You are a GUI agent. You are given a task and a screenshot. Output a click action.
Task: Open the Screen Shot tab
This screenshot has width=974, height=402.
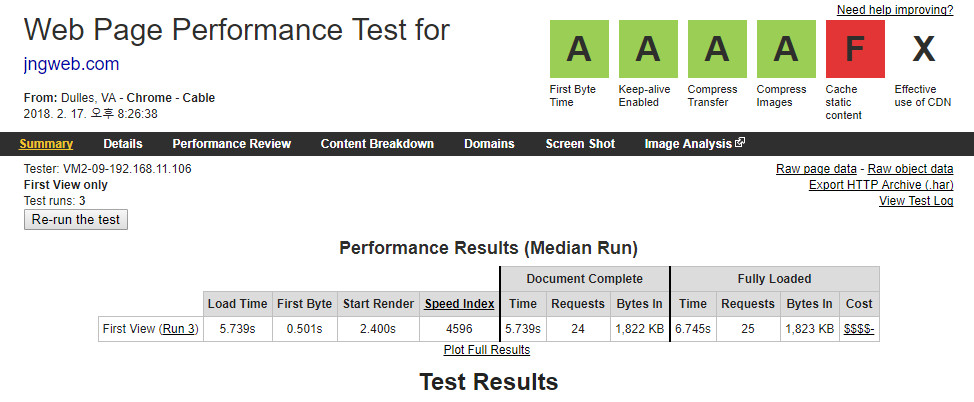(580, 144)
